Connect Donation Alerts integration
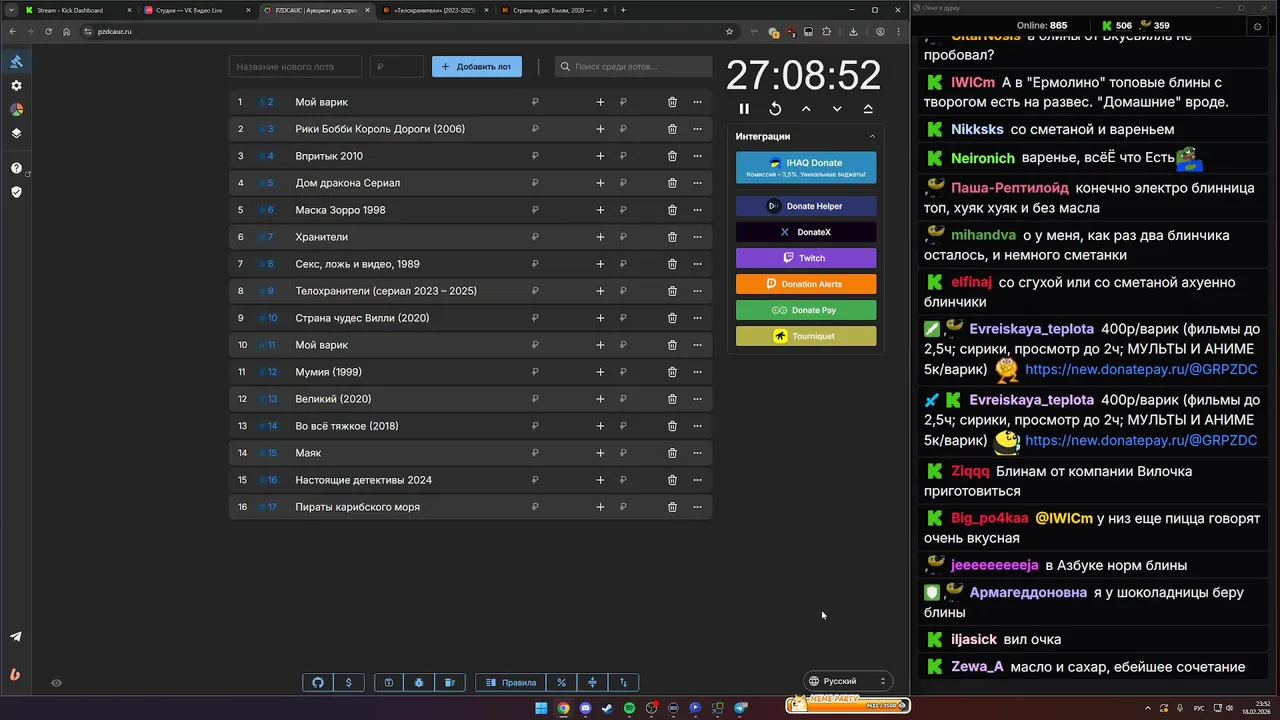This screenshot has width=1280, height=720. 806,284
